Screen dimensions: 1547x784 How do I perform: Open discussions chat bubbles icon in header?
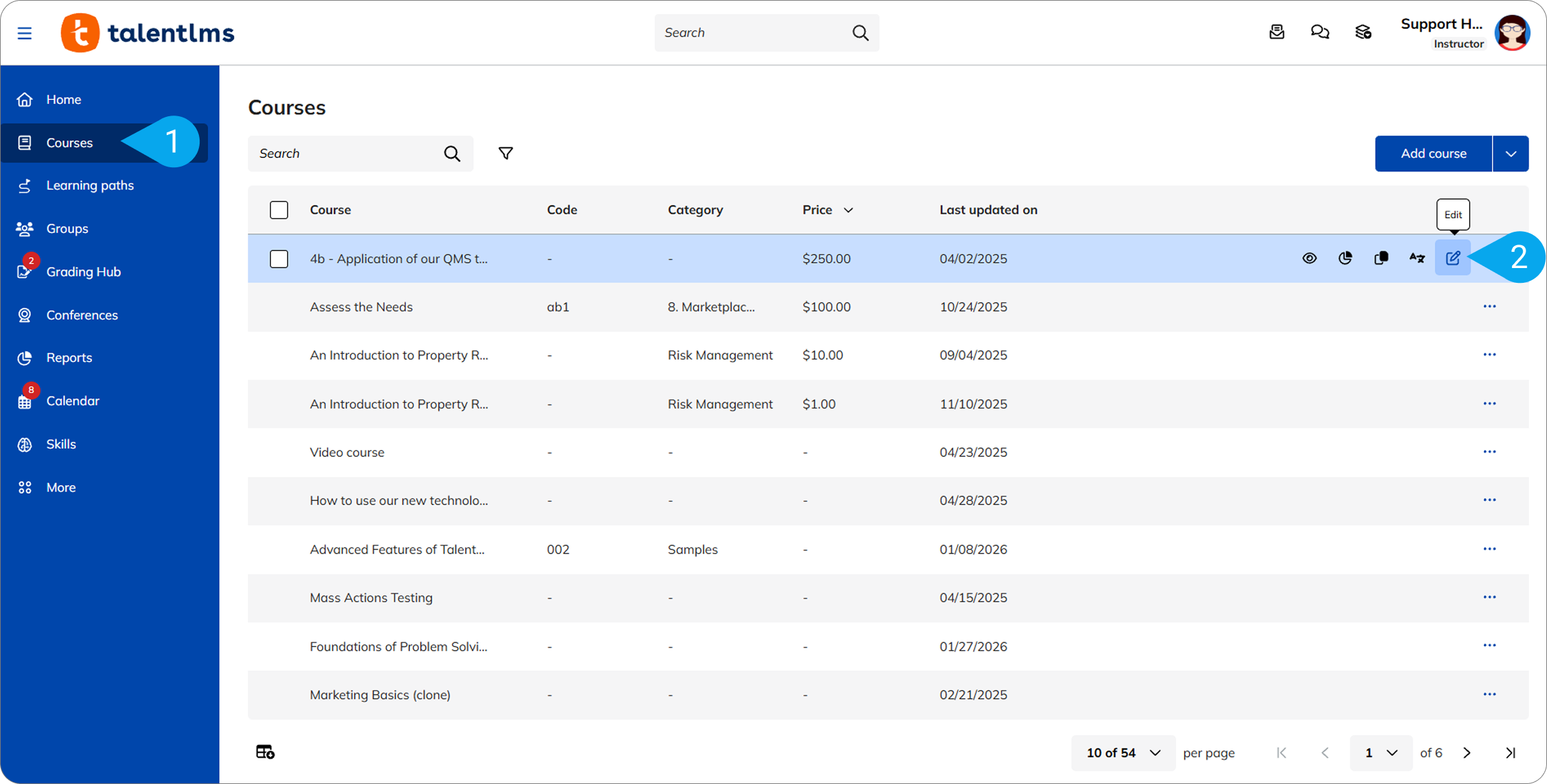point(1320,32)
